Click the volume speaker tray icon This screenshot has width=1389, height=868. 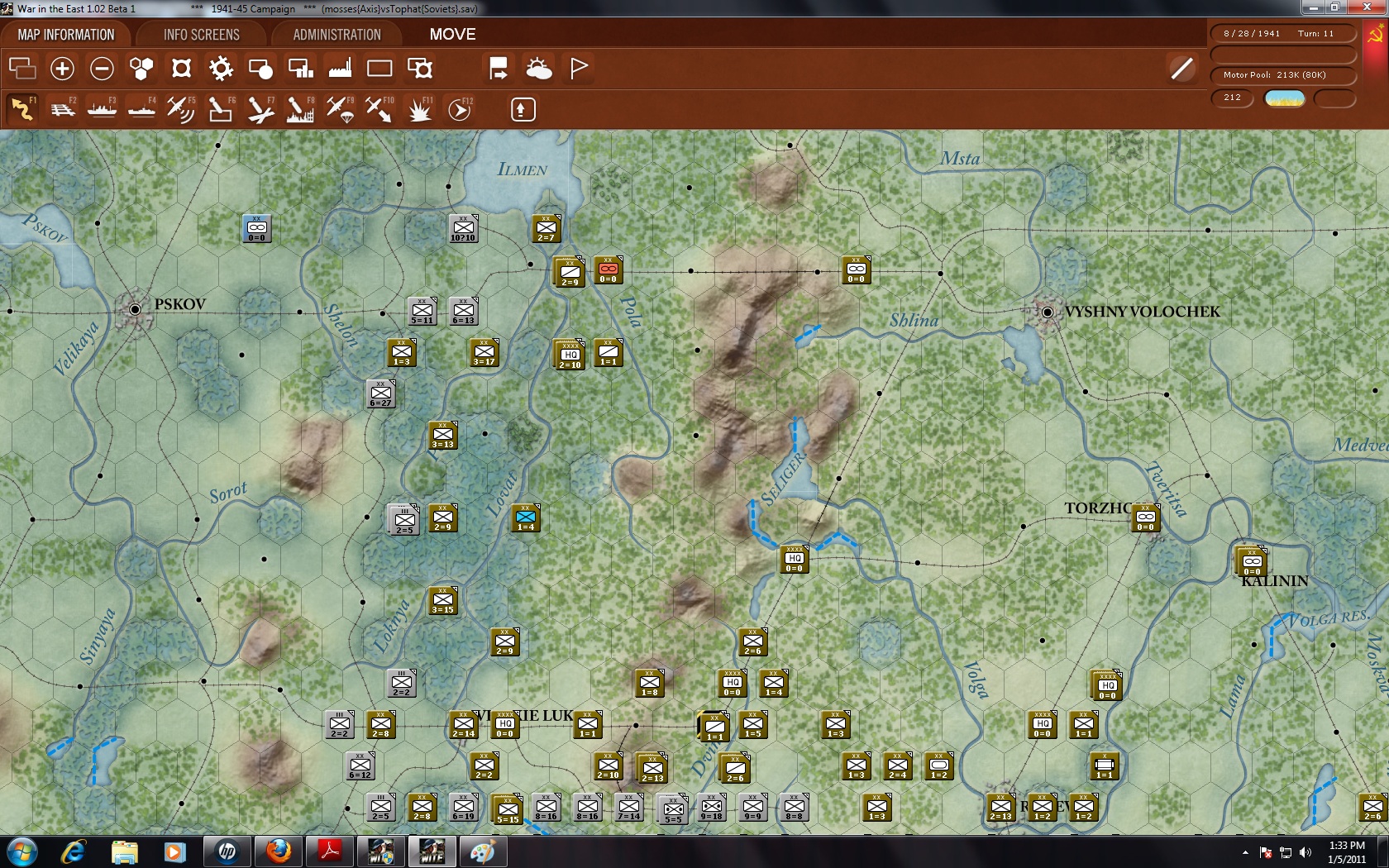(1305, 852)
